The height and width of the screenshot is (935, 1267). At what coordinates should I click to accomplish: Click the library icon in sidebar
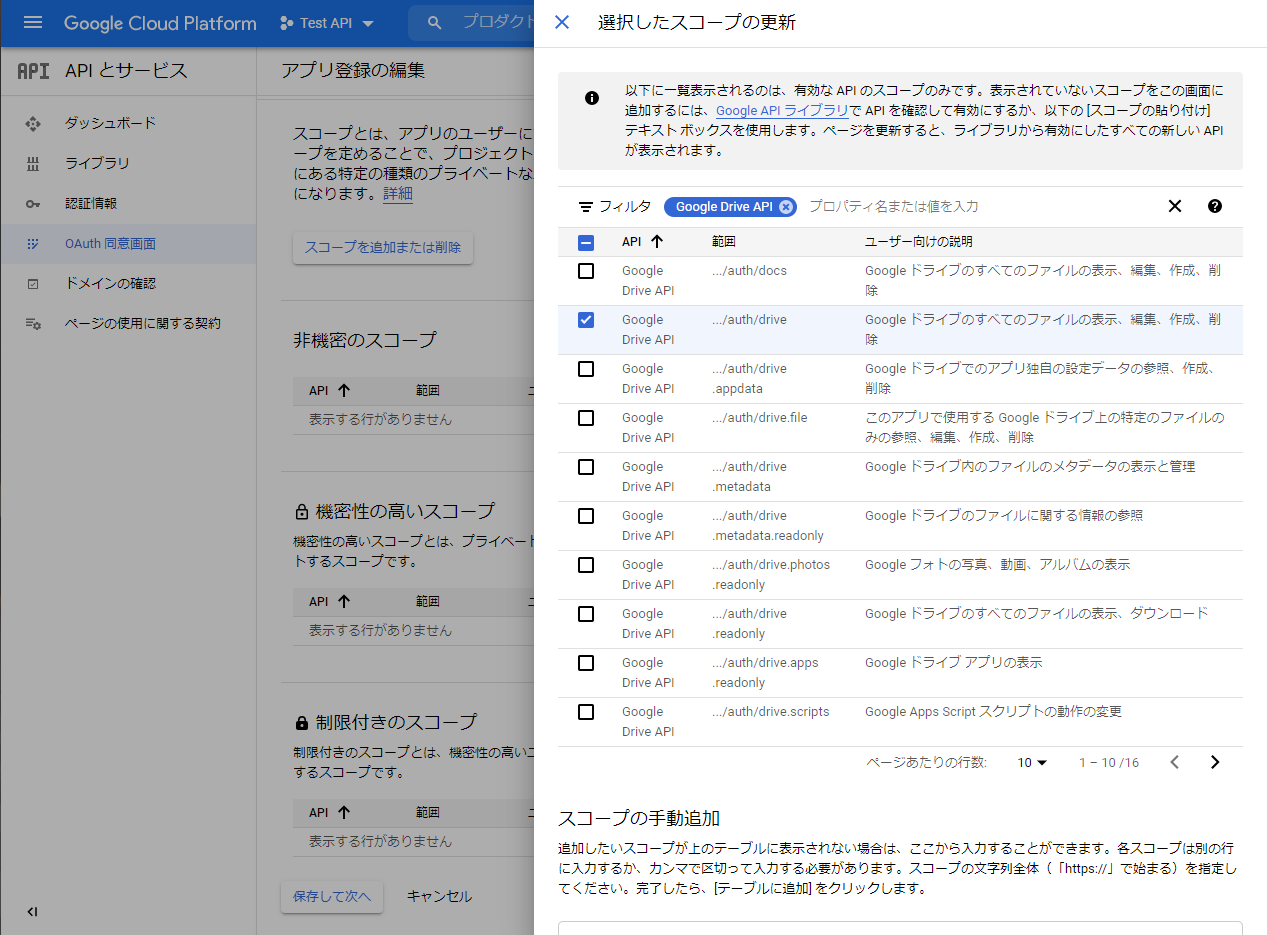33,163
